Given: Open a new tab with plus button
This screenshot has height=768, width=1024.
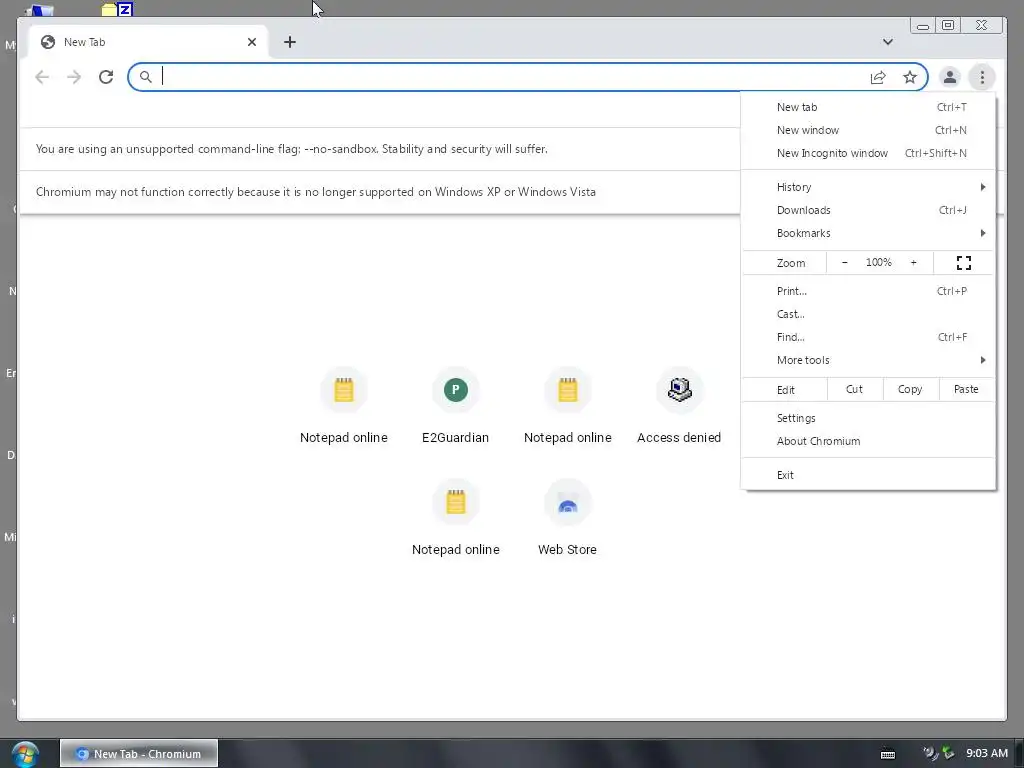Looking at the screenshot, I should (290, 42).
